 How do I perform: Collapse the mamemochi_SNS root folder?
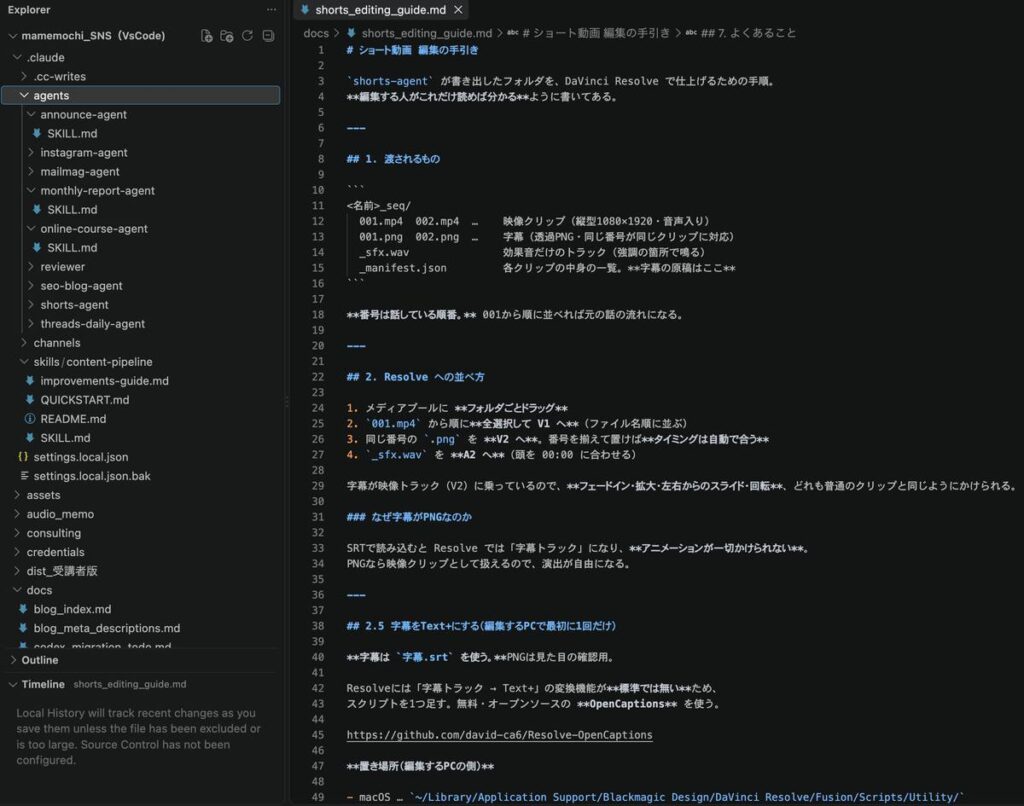pos(12,36)
